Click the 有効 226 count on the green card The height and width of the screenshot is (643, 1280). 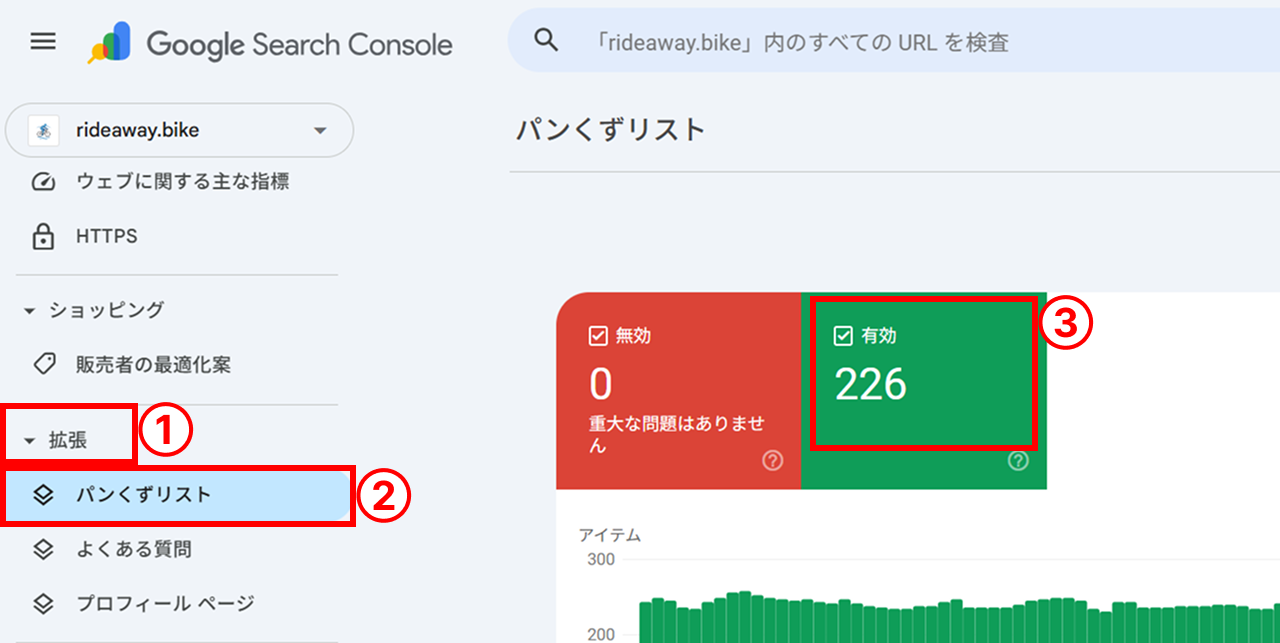(870, 385)
